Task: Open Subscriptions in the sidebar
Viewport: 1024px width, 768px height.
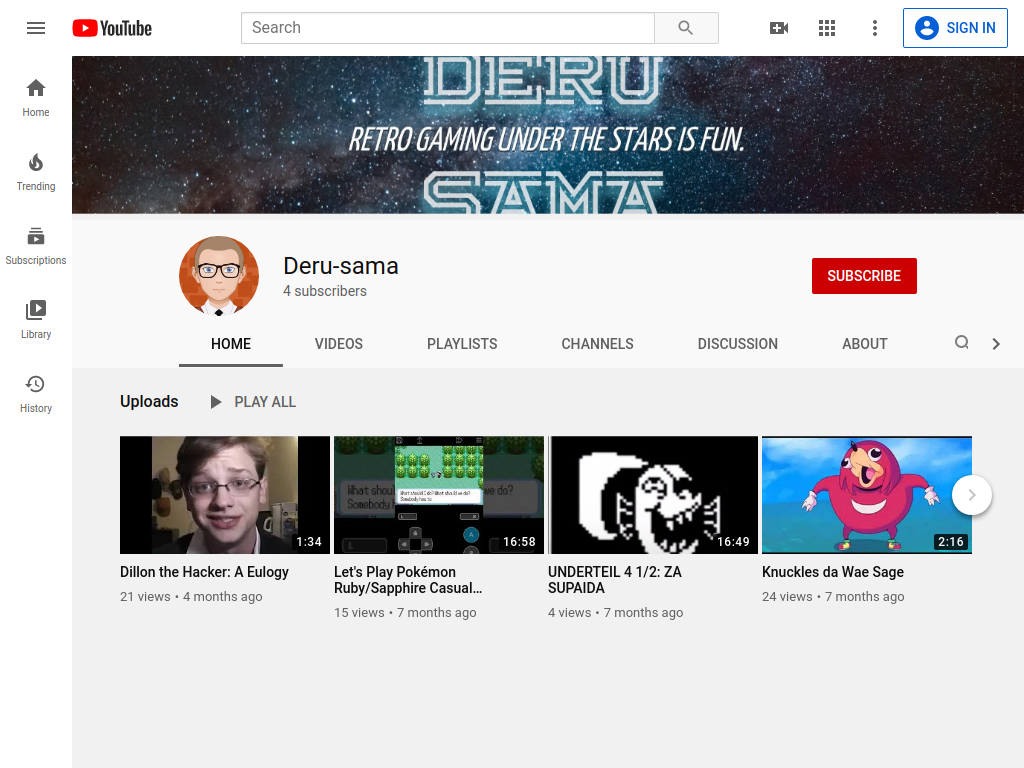Action: [x=36, y=246]
